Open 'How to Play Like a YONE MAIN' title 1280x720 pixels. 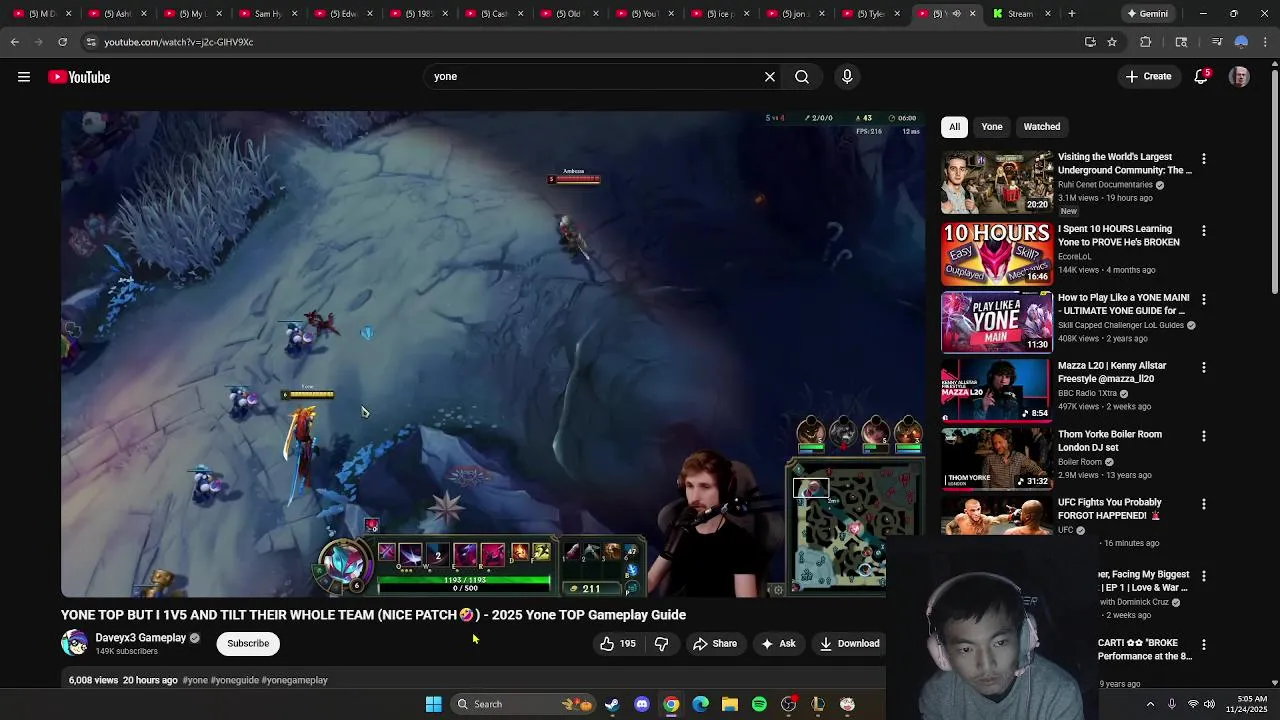point(1123,304)
